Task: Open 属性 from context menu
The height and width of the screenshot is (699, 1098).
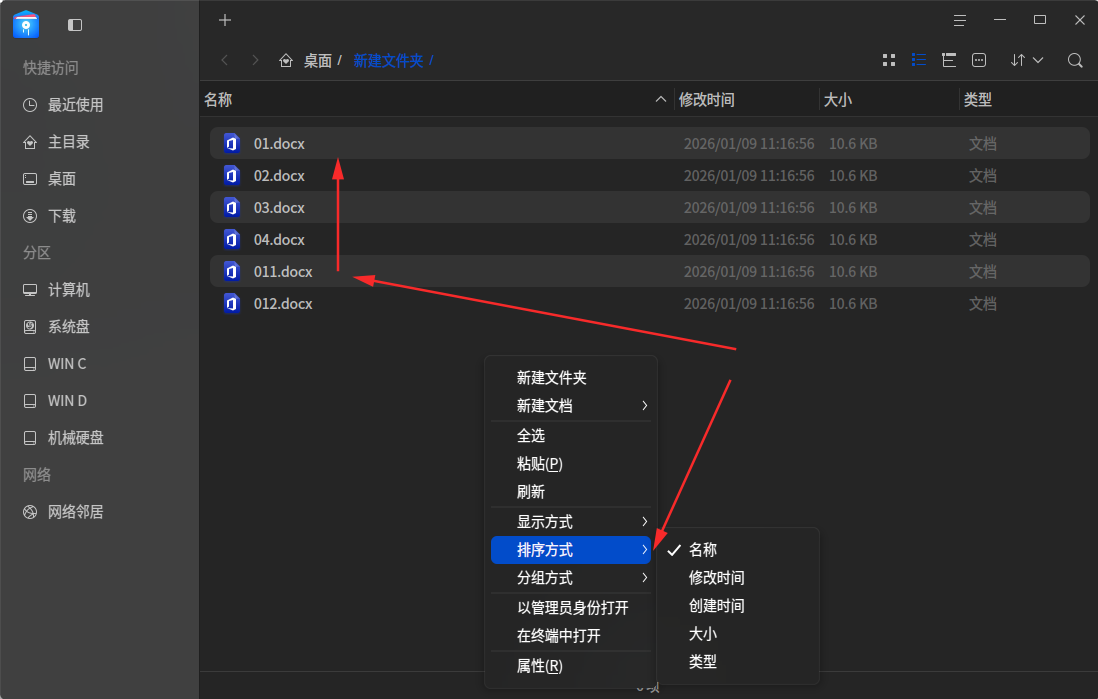Action: tap(571, 666)
